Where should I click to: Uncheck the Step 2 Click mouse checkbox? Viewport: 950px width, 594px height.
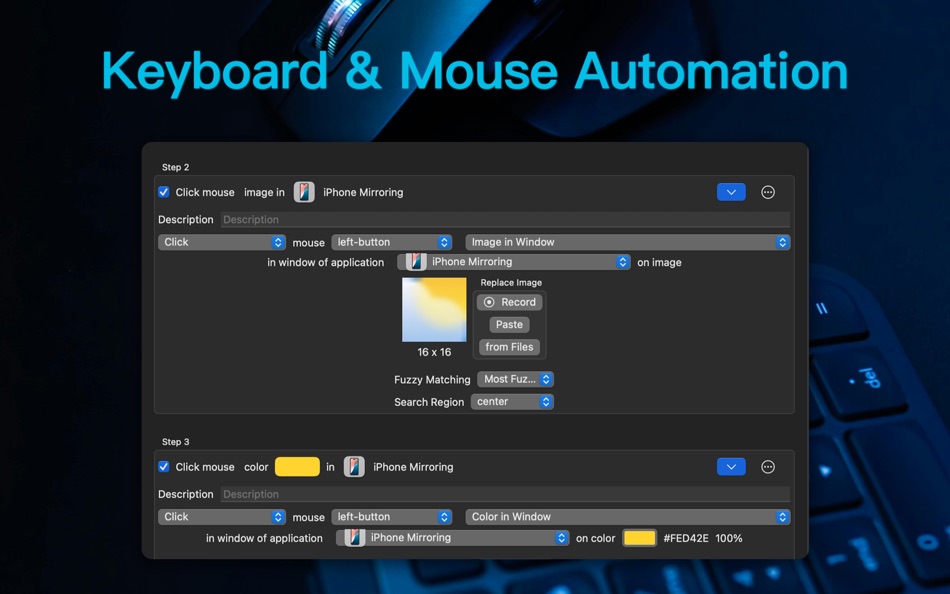(x=164, y=192)
